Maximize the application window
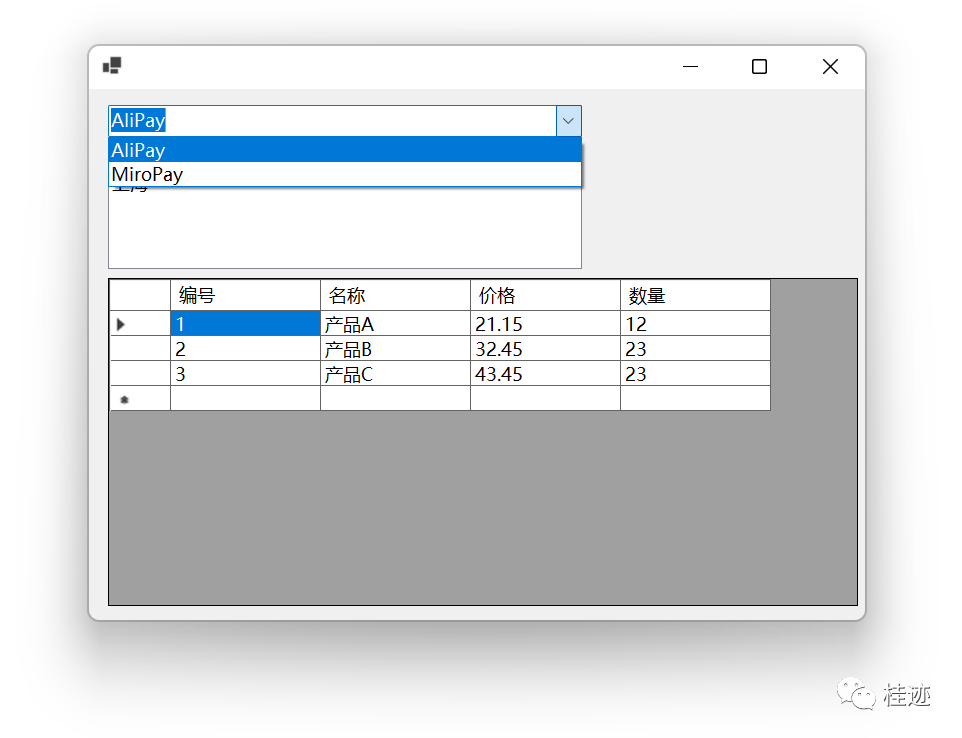The image size is (962, 738). coord(759,67)
